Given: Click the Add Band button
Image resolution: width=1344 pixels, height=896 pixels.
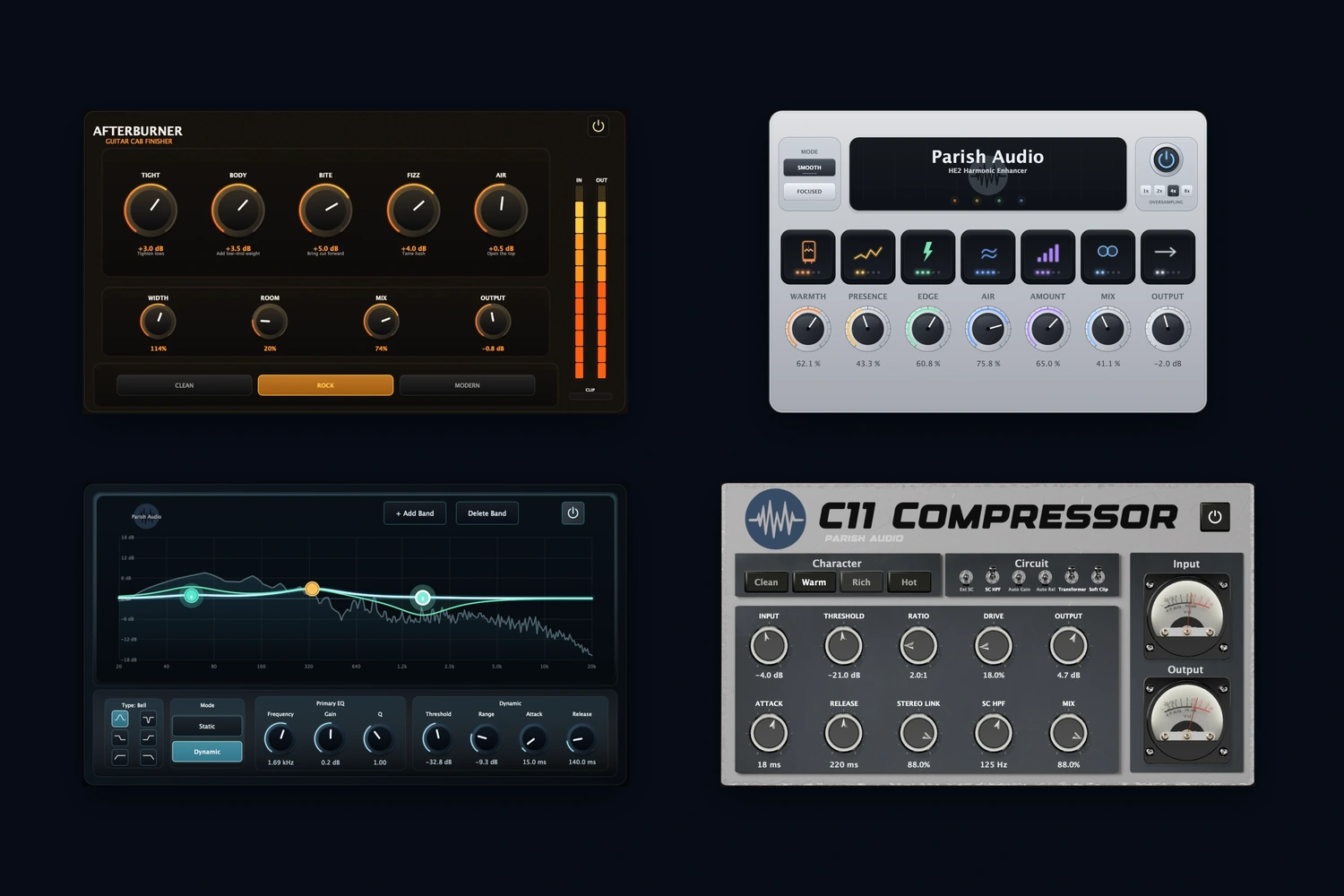Looking at the screenshot, I should point(415,513).
